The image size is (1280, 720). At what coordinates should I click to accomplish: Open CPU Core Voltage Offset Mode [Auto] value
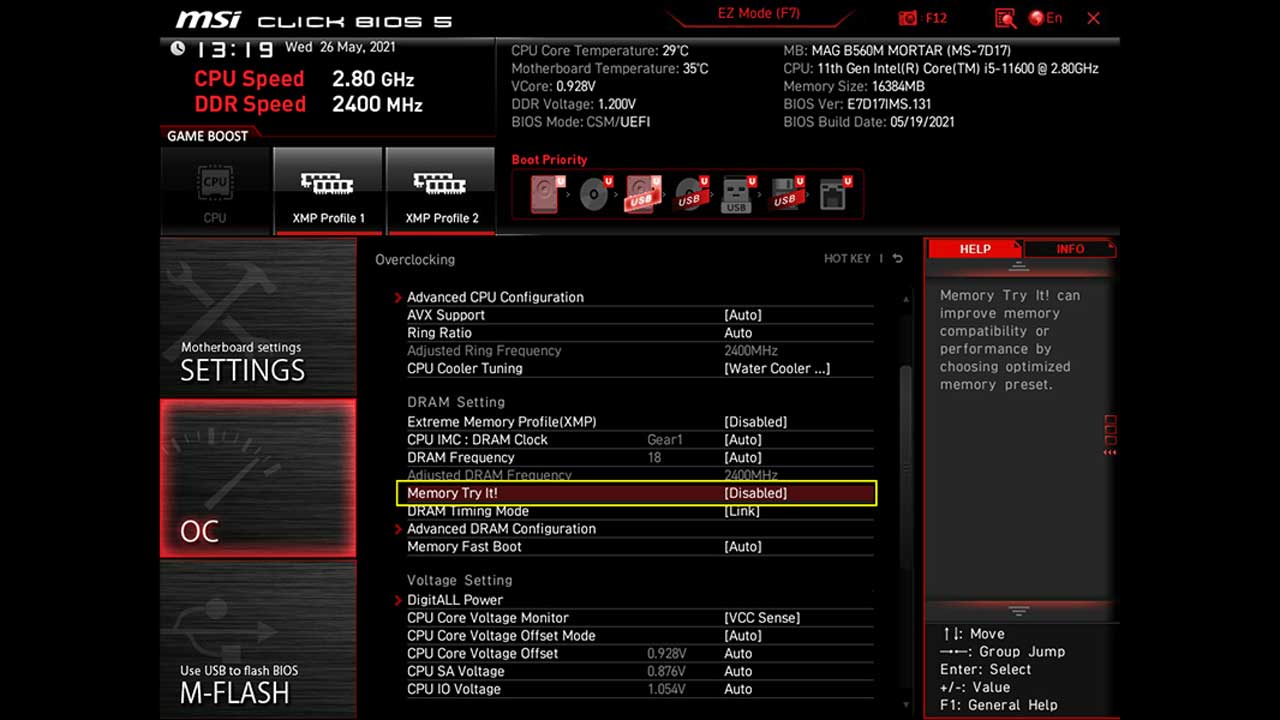coord(743,636)
